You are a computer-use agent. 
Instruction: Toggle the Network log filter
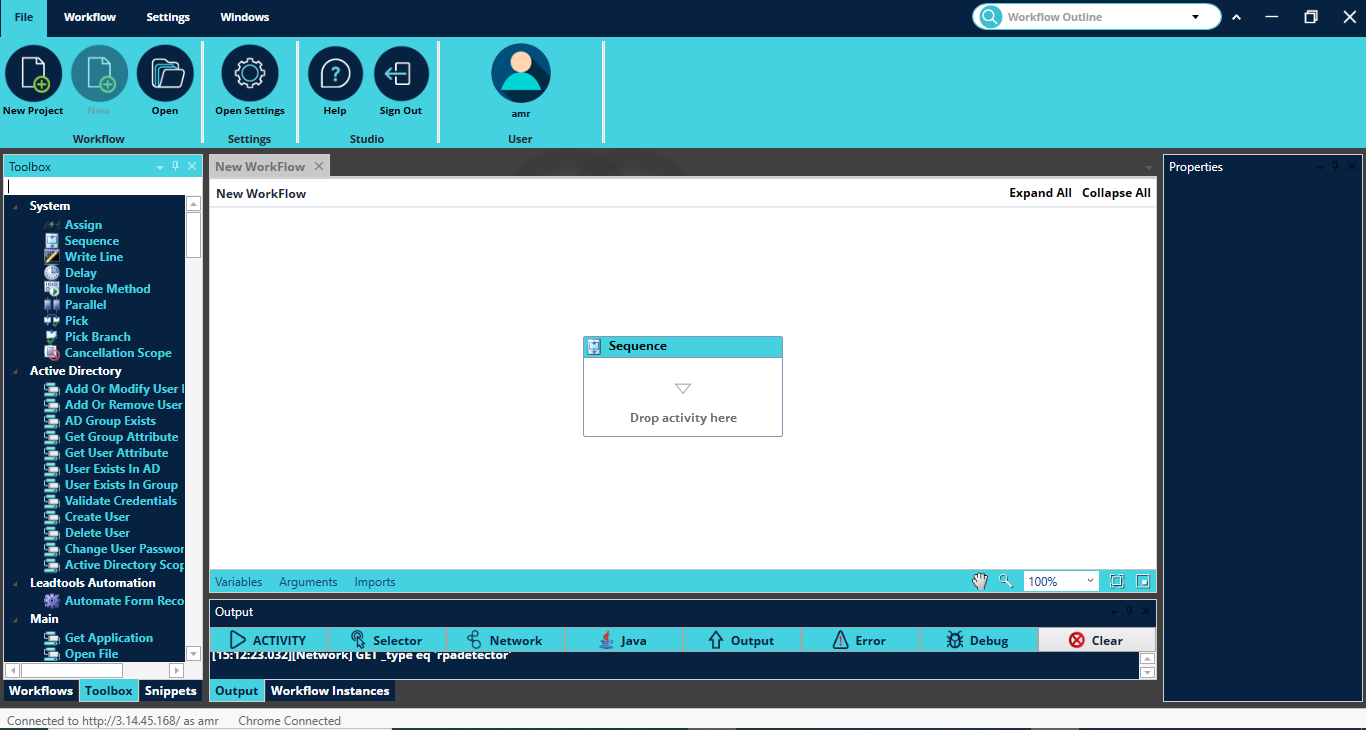click(x=504, y=640)
